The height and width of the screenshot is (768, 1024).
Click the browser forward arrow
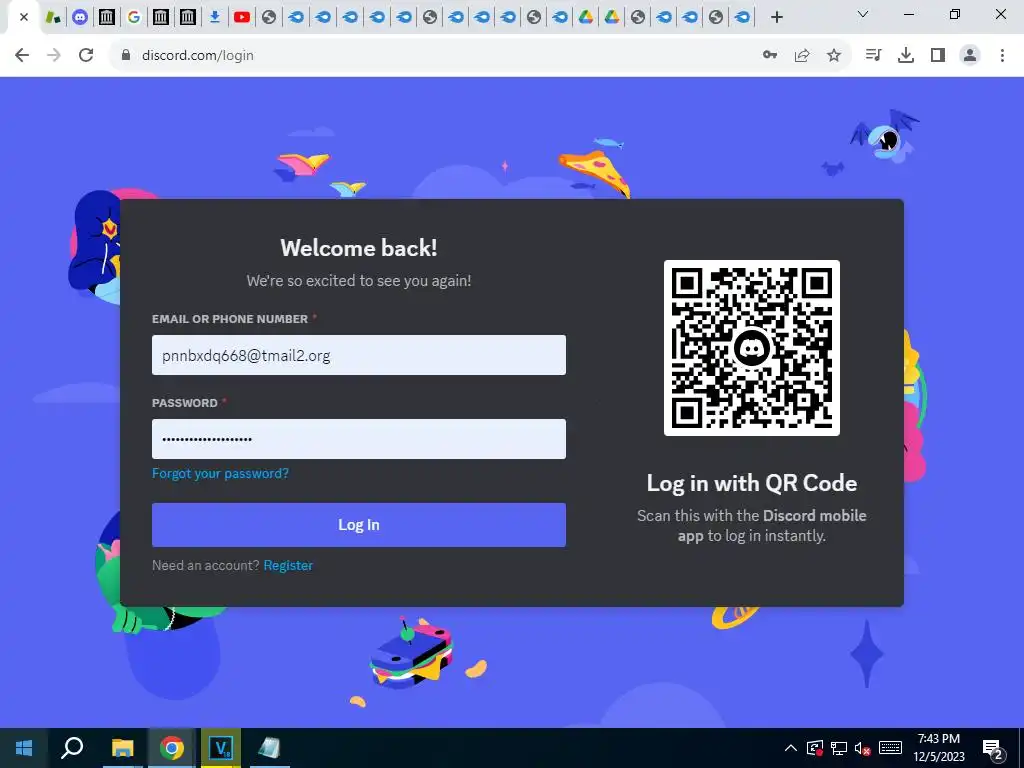tap(54, 55)
